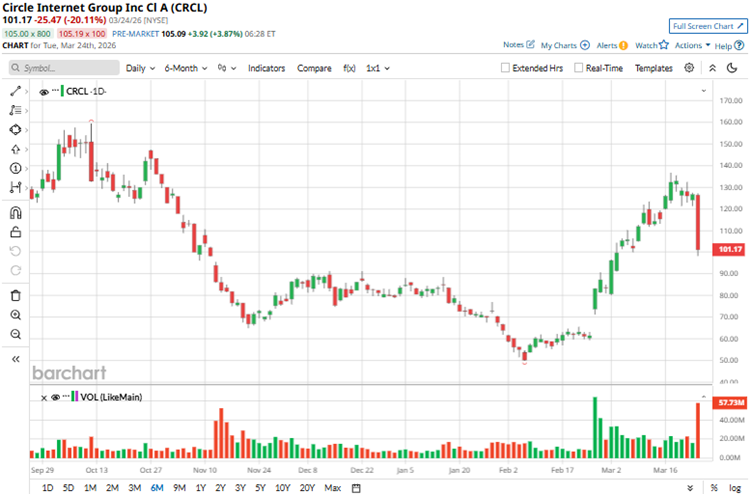This screenshot has height=494, width=752.
Task: Open Alerts for CRCL
Action: tap(612, 45)
